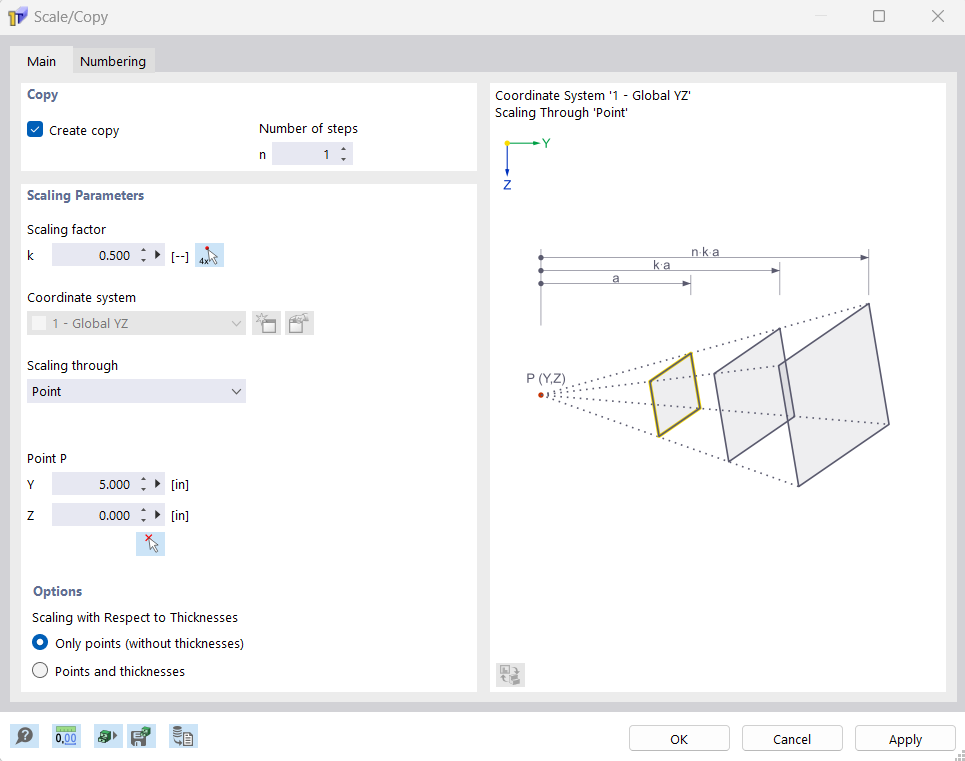965x761 pixels.
Task: Decrease number of steps n
Action: point(343,159)
